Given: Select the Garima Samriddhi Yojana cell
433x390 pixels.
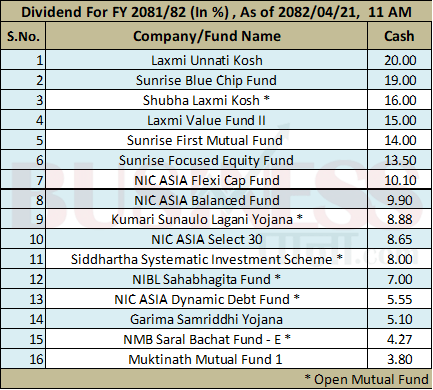Looking at the screenshot, I should (x=207, y=319).
